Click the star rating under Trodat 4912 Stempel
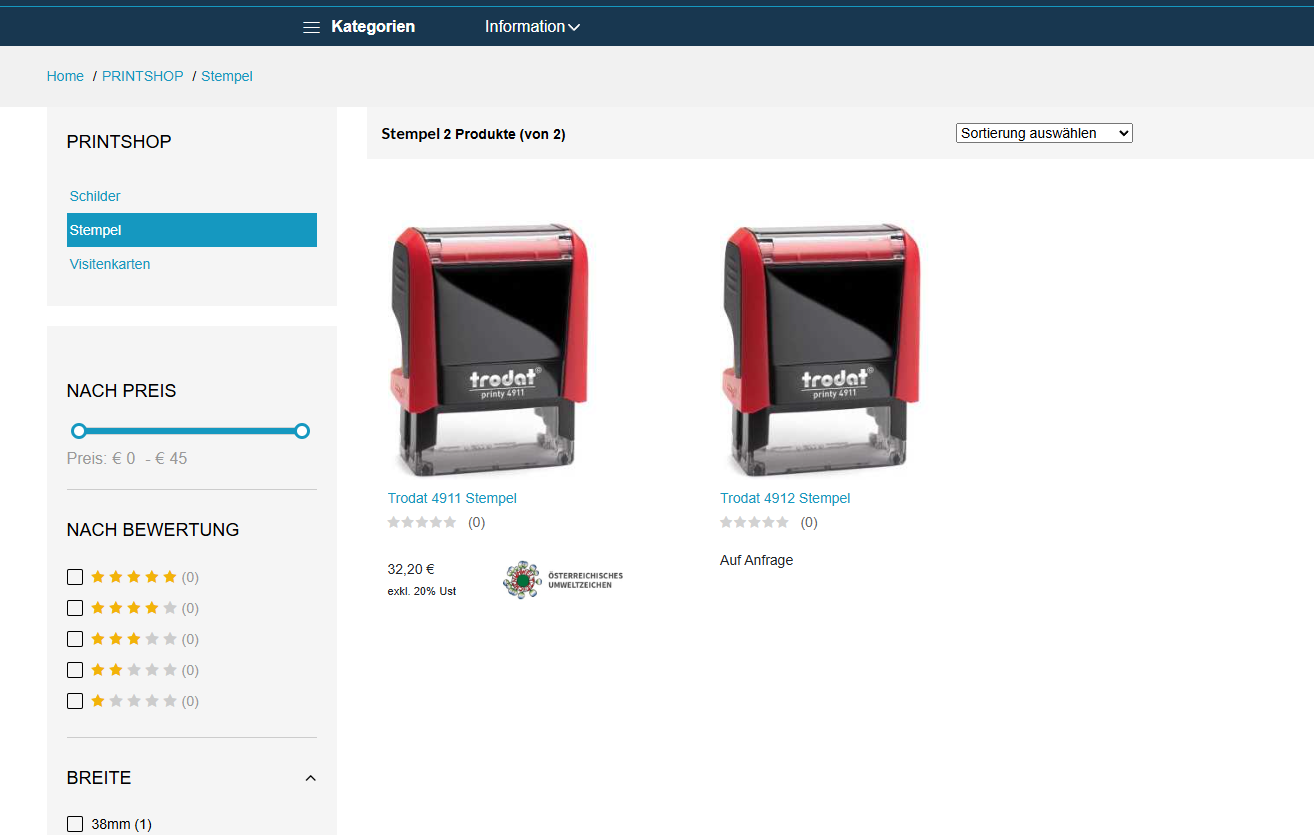 coord(754,522)
